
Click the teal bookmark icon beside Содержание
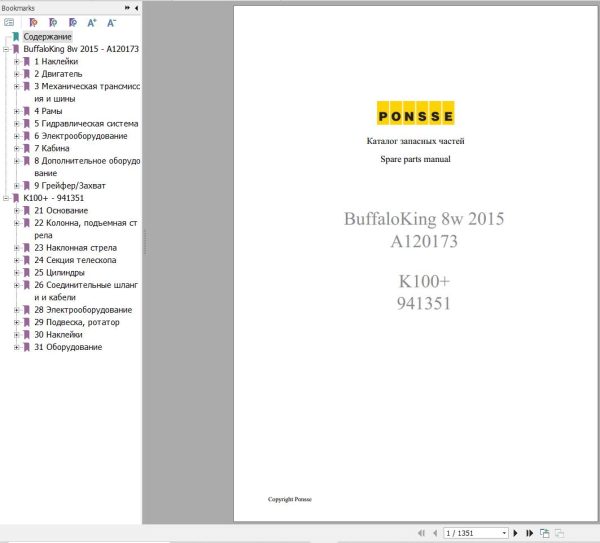[x=16, y=37]
